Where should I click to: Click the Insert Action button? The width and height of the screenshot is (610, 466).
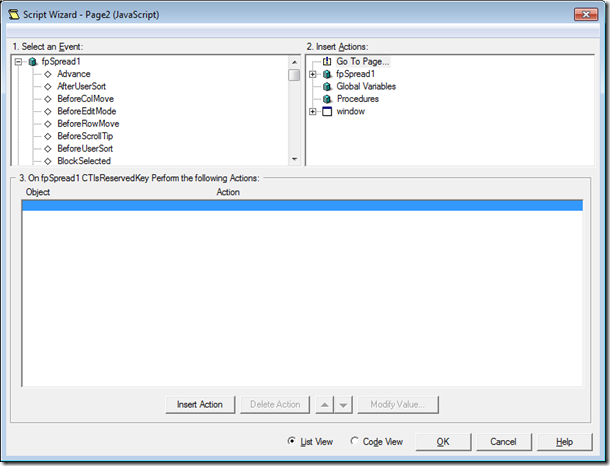click(200, 405)
